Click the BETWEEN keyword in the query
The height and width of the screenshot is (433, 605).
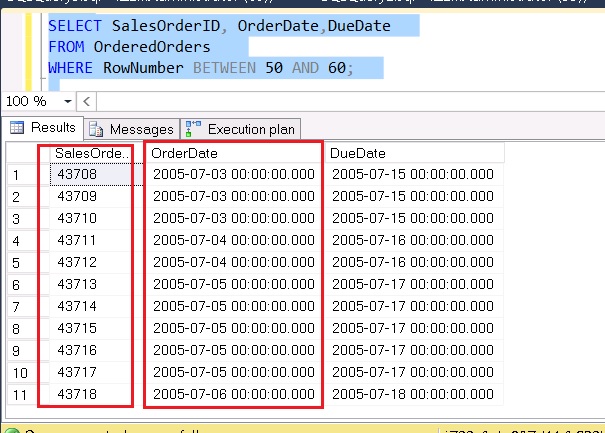[224, 68]
